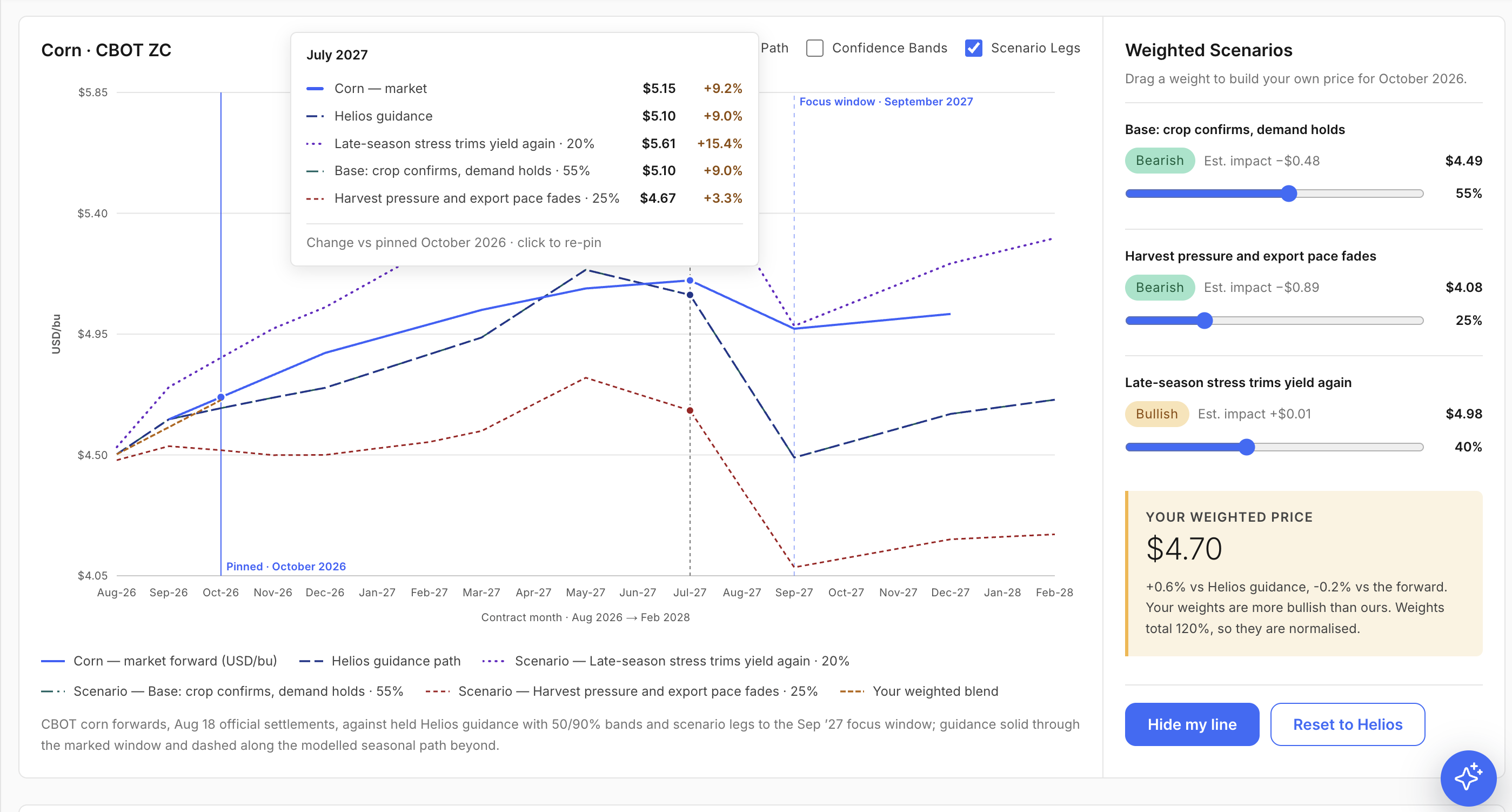Click the Base scenario weight slider handle
Viewport: 1512px width, 812px height.
(1288, 194)
